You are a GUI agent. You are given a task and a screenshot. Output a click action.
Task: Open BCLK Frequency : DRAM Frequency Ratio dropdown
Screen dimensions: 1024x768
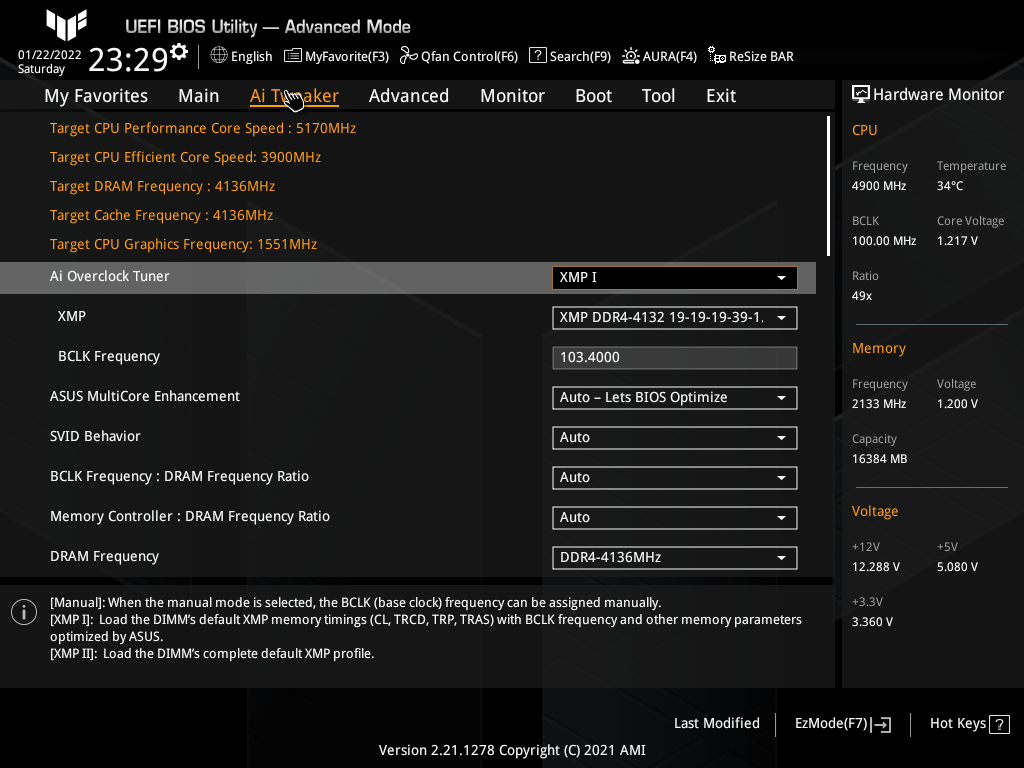(675, 477)
